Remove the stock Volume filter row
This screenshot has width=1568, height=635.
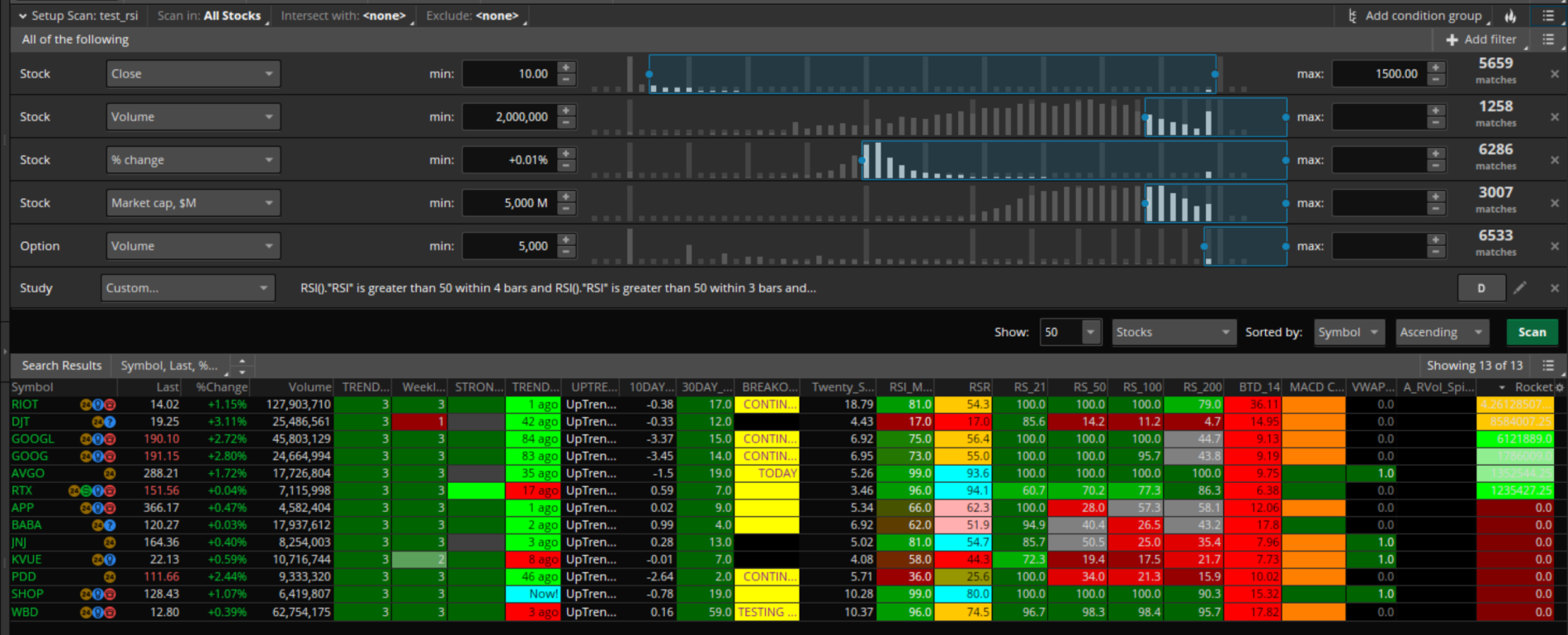1555,116
